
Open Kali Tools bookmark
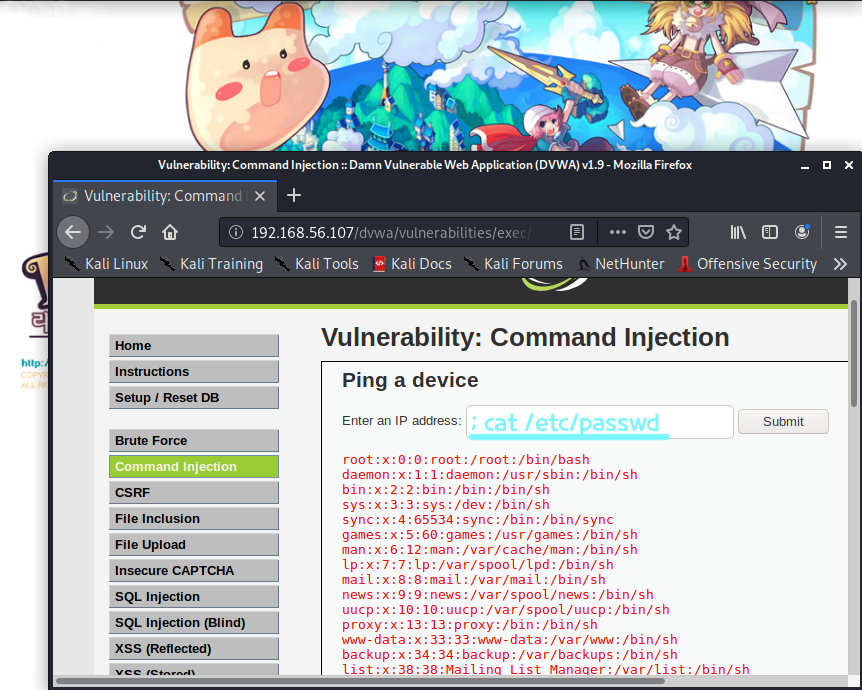(317, 264)
